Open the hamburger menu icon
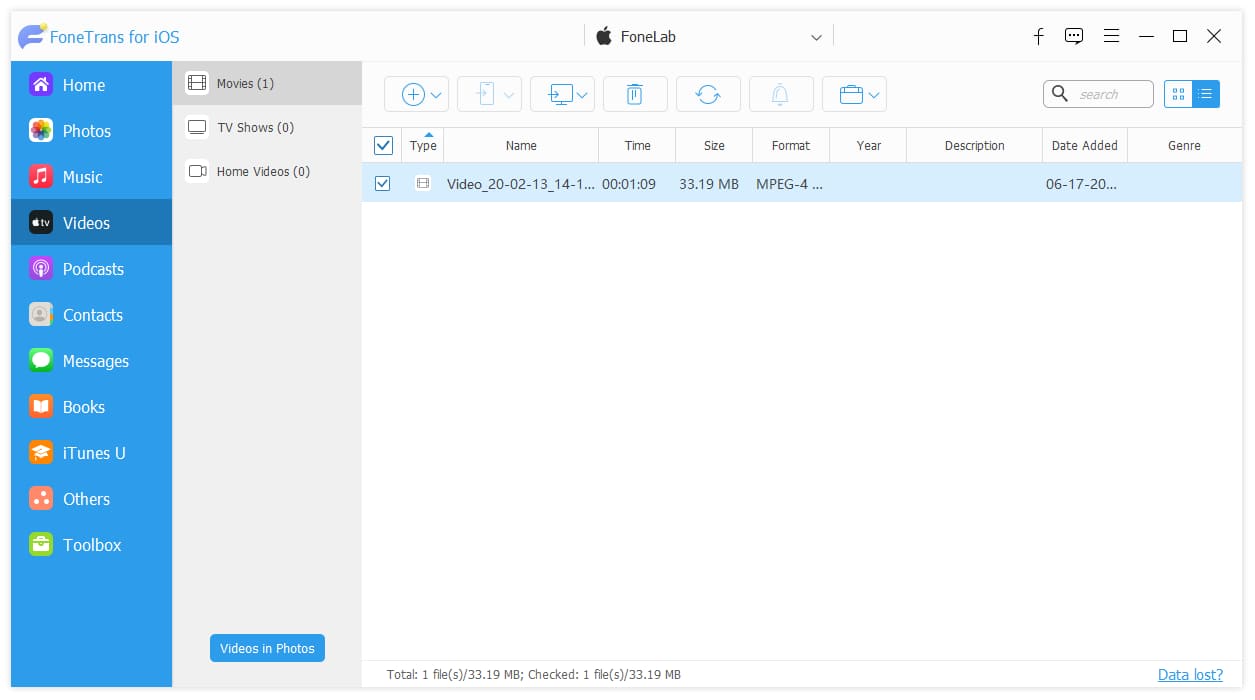1255x700 pixels. [x=1111, y=36]
